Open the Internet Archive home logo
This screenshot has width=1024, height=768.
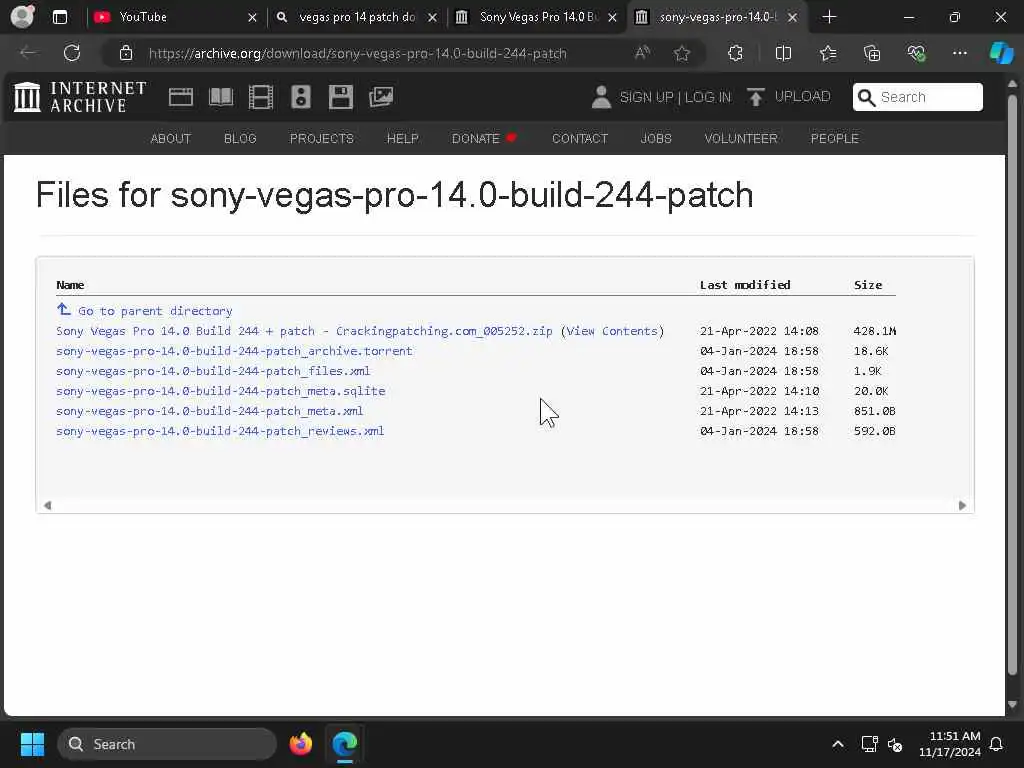[x=80, y=97]
